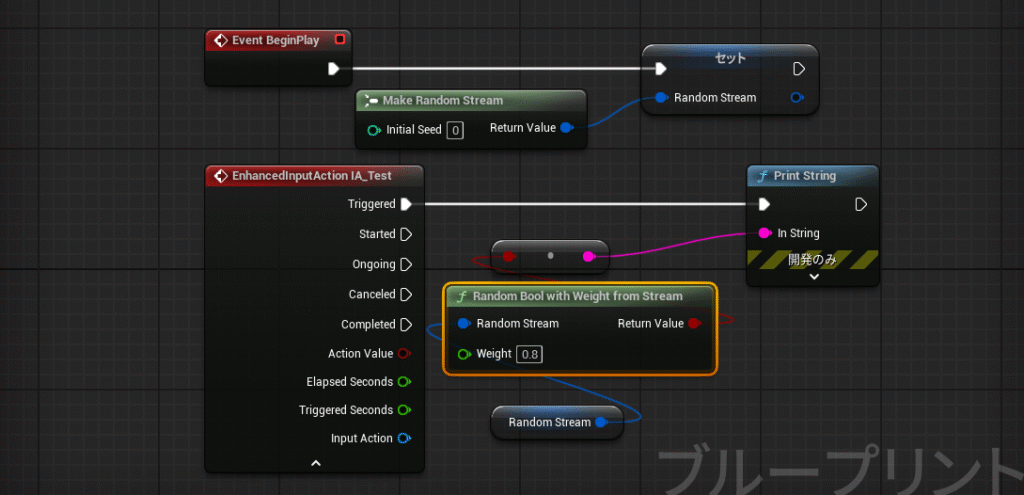Select the Random Stream variable getter node
This screenshot has height=495, width=1024.
[x=557, y=423]
